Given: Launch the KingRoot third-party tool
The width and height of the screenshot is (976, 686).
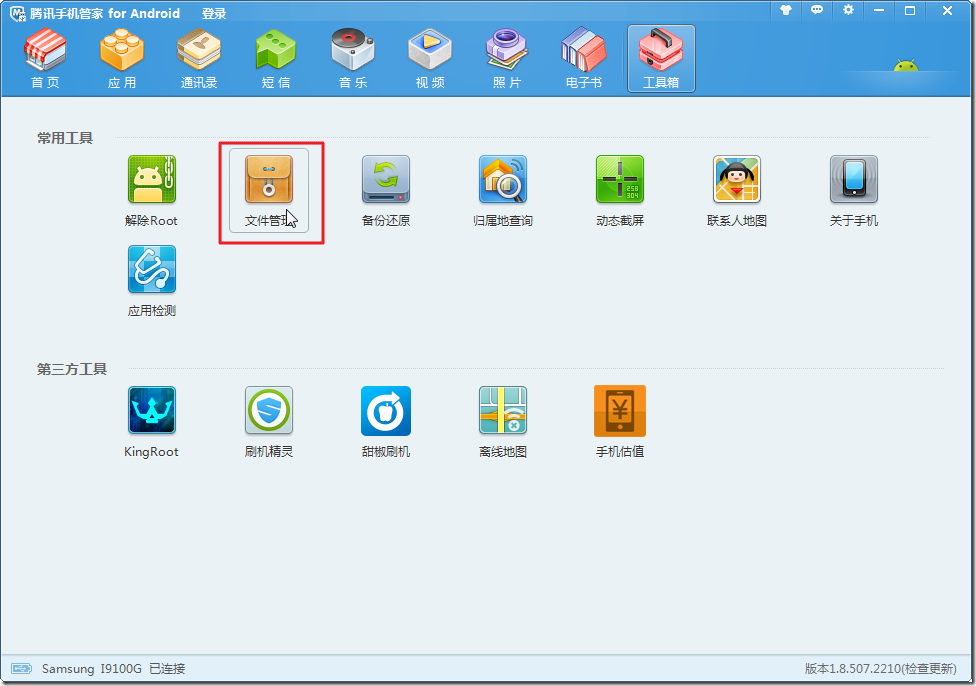Looking at the screenshot, I should pos(151,422).
